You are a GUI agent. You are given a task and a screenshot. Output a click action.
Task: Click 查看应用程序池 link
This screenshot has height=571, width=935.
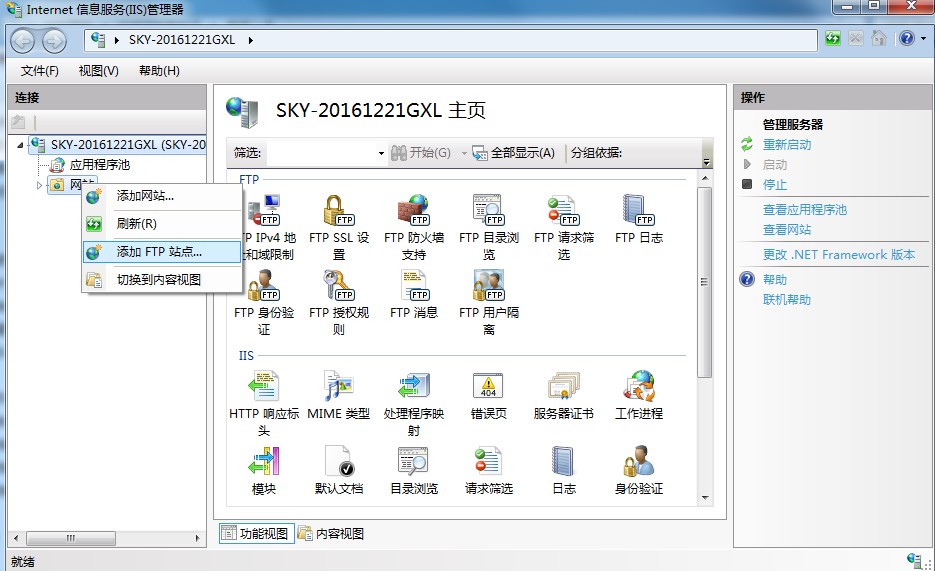click(x=804, y=210)
